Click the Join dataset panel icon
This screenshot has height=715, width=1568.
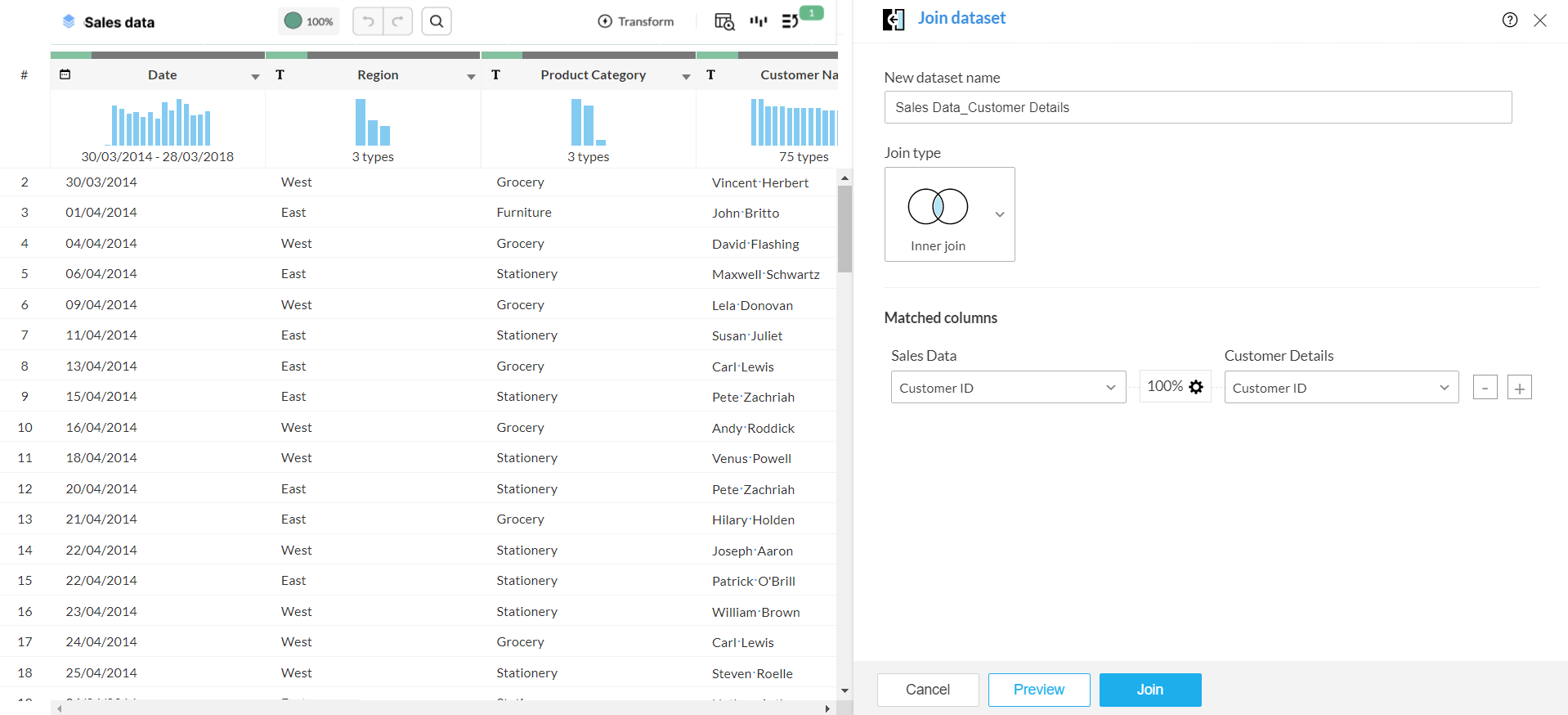point(894,20)
